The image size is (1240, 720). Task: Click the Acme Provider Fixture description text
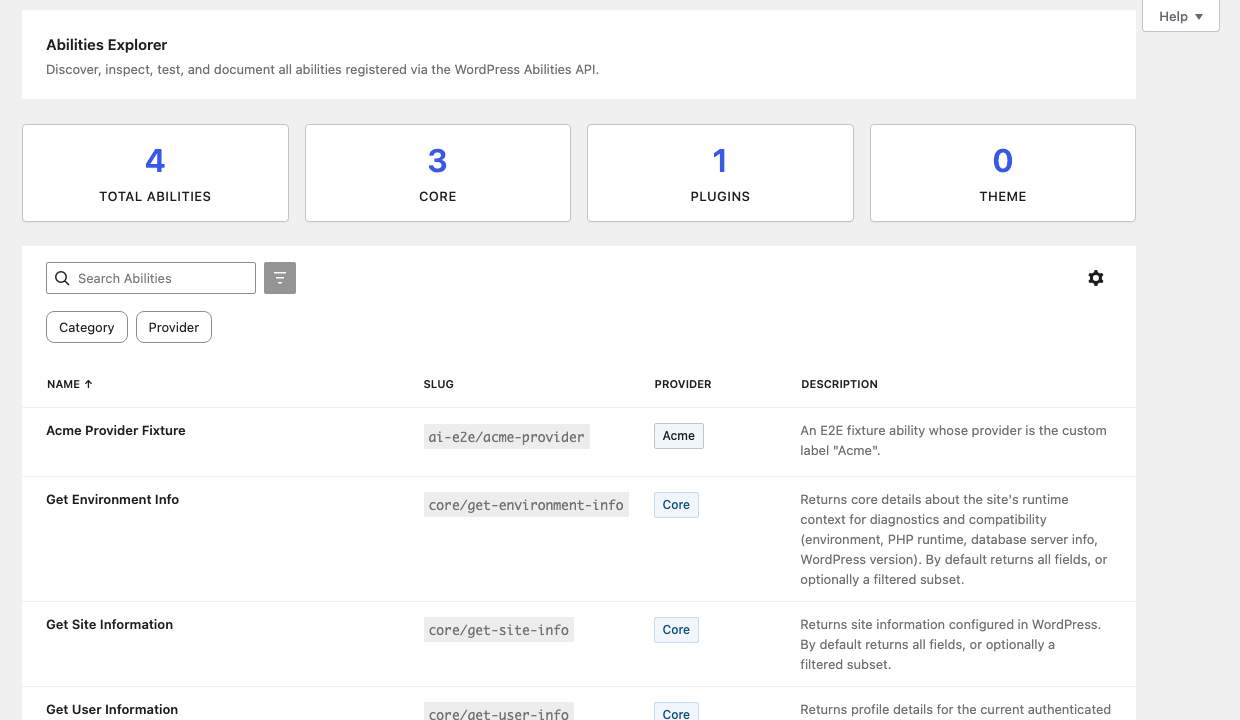click(x=953, y=440)
